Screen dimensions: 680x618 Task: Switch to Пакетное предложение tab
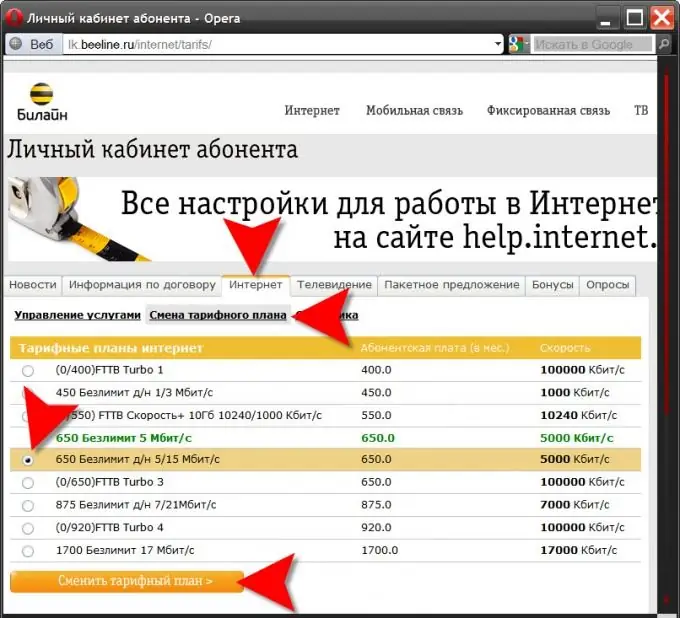(451, 285)
